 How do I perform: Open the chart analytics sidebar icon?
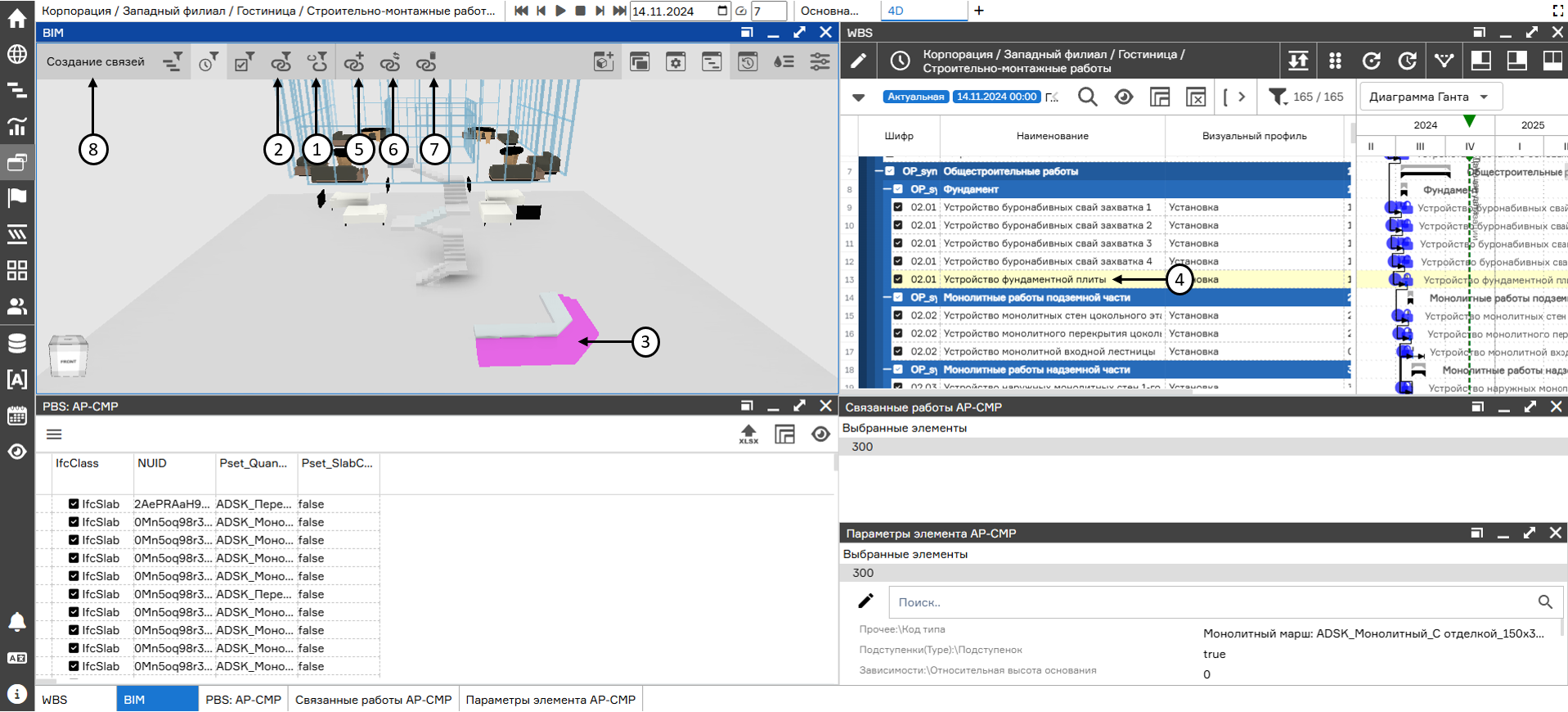point(17,126)
